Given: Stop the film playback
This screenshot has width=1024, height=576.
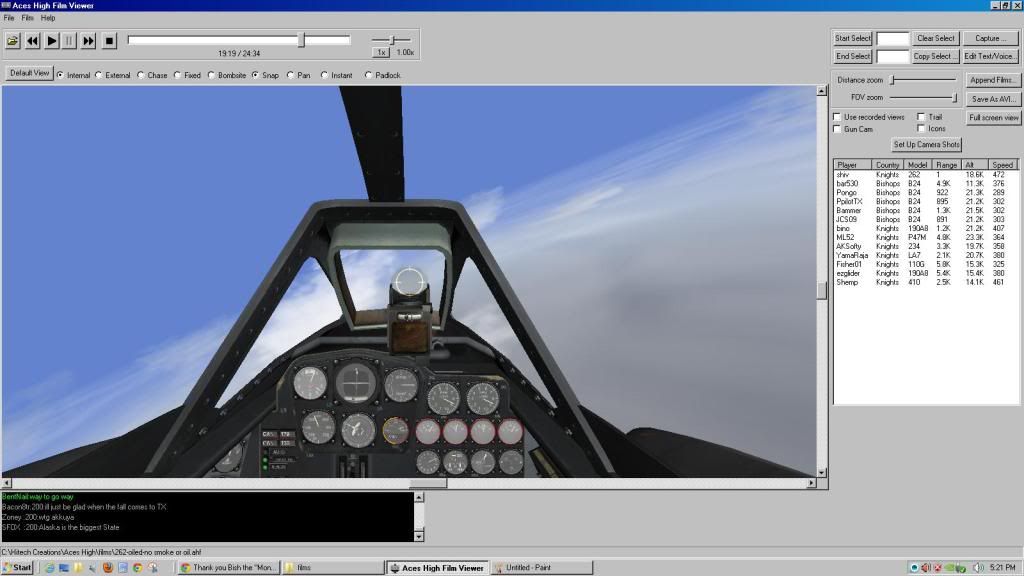Looking at the screenshot, I should click(x=109, y=41).
